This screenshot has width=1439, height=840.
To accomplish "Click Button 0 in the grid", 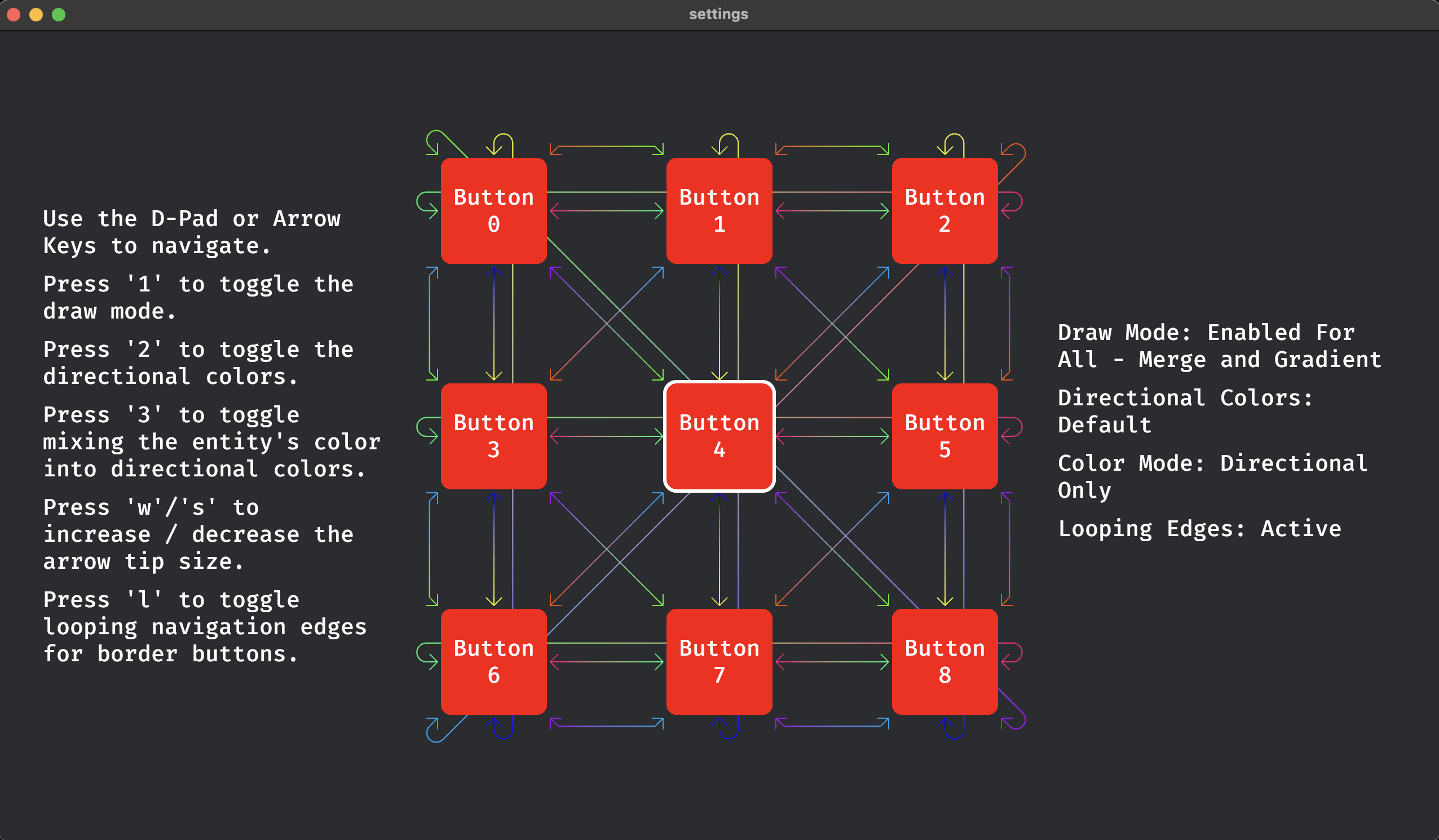I will coord(493,211).
